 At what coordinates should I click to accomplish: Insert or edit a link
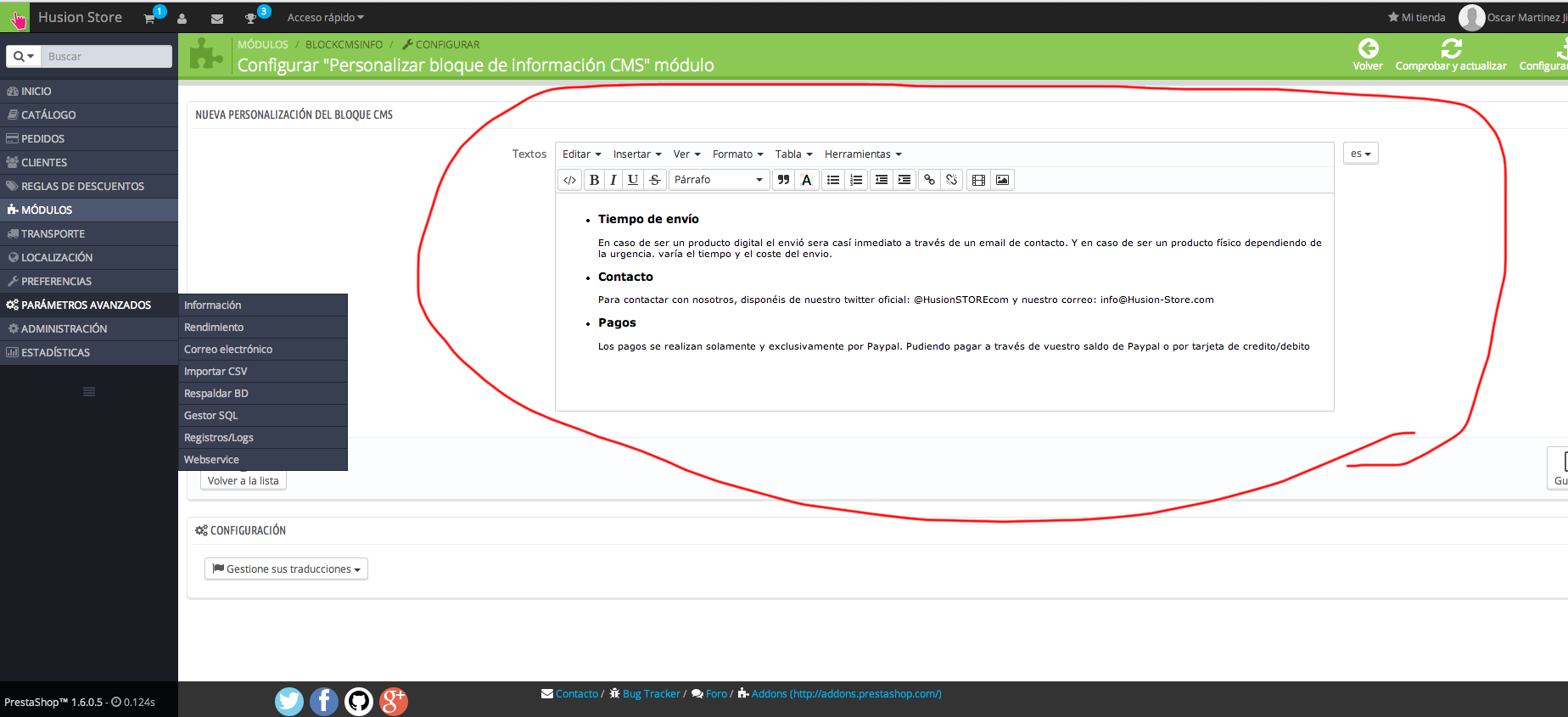930,180
